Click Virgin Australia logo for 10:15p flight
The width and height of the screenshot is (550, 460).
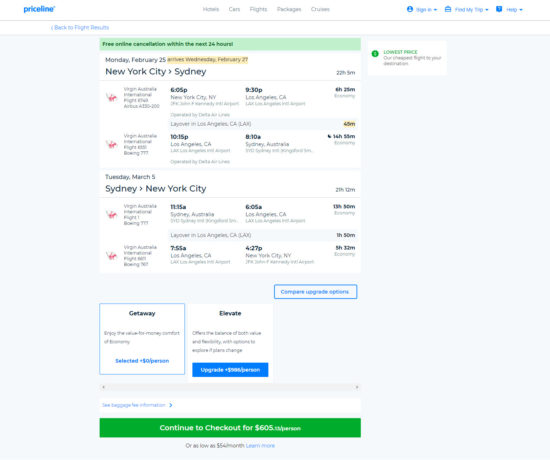[112, 144]
